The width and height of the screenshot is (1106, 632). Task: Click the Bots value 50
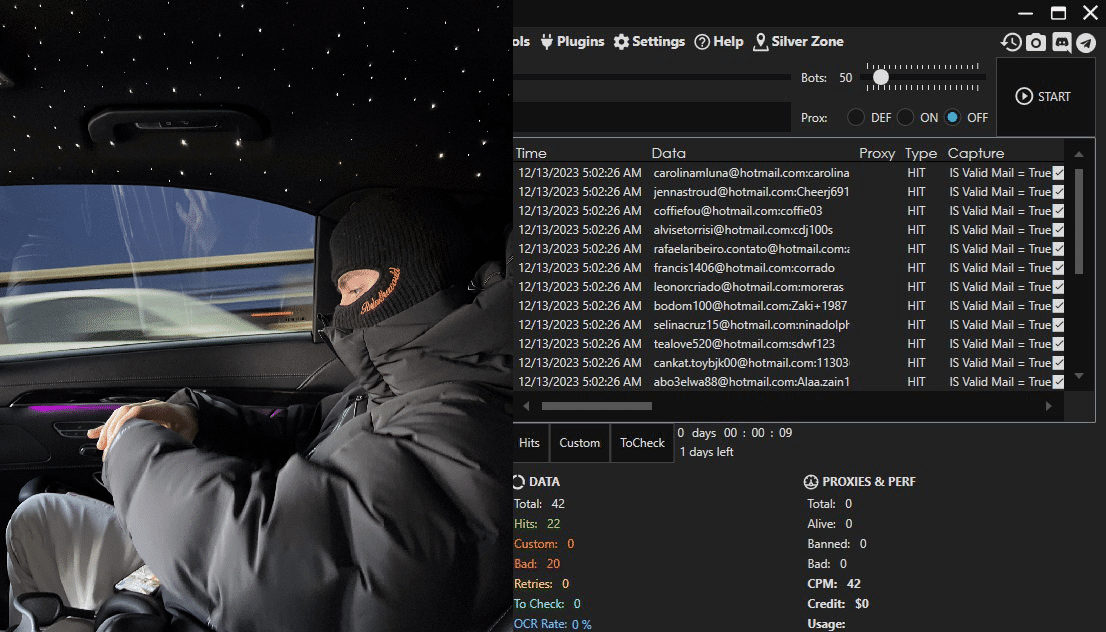point(846,78)
